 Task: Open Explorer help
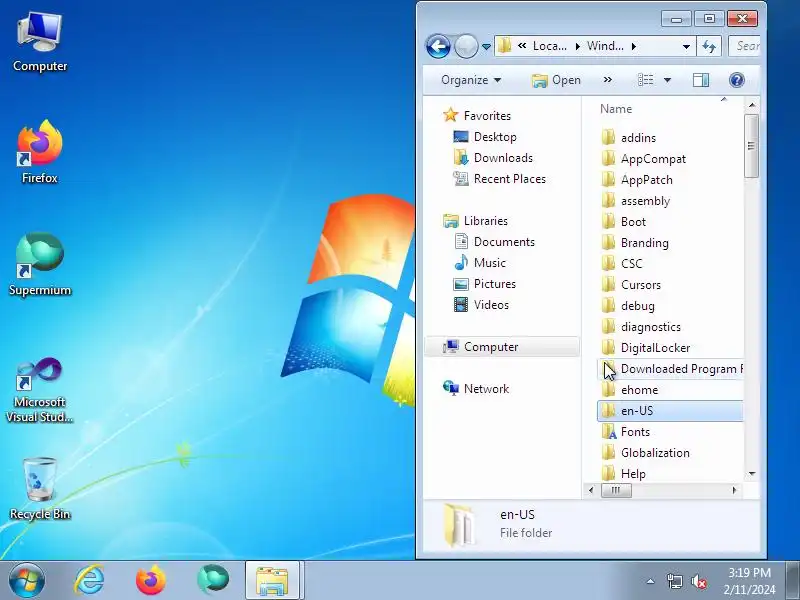736,80
